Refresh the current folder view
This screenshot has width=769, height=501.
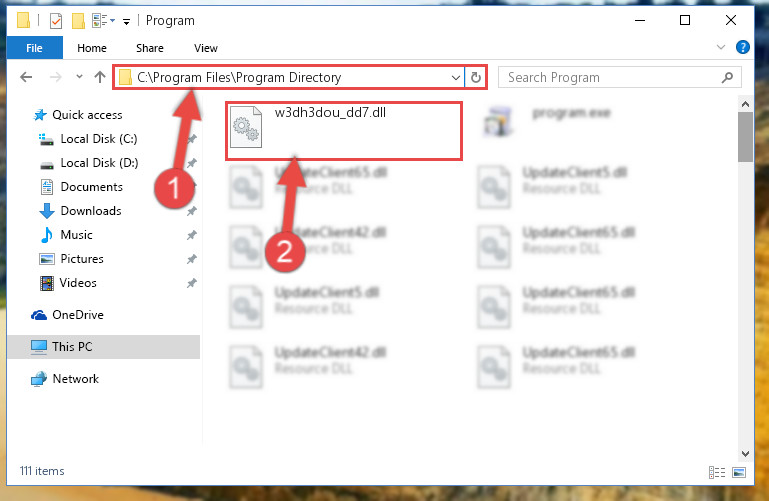475,77
